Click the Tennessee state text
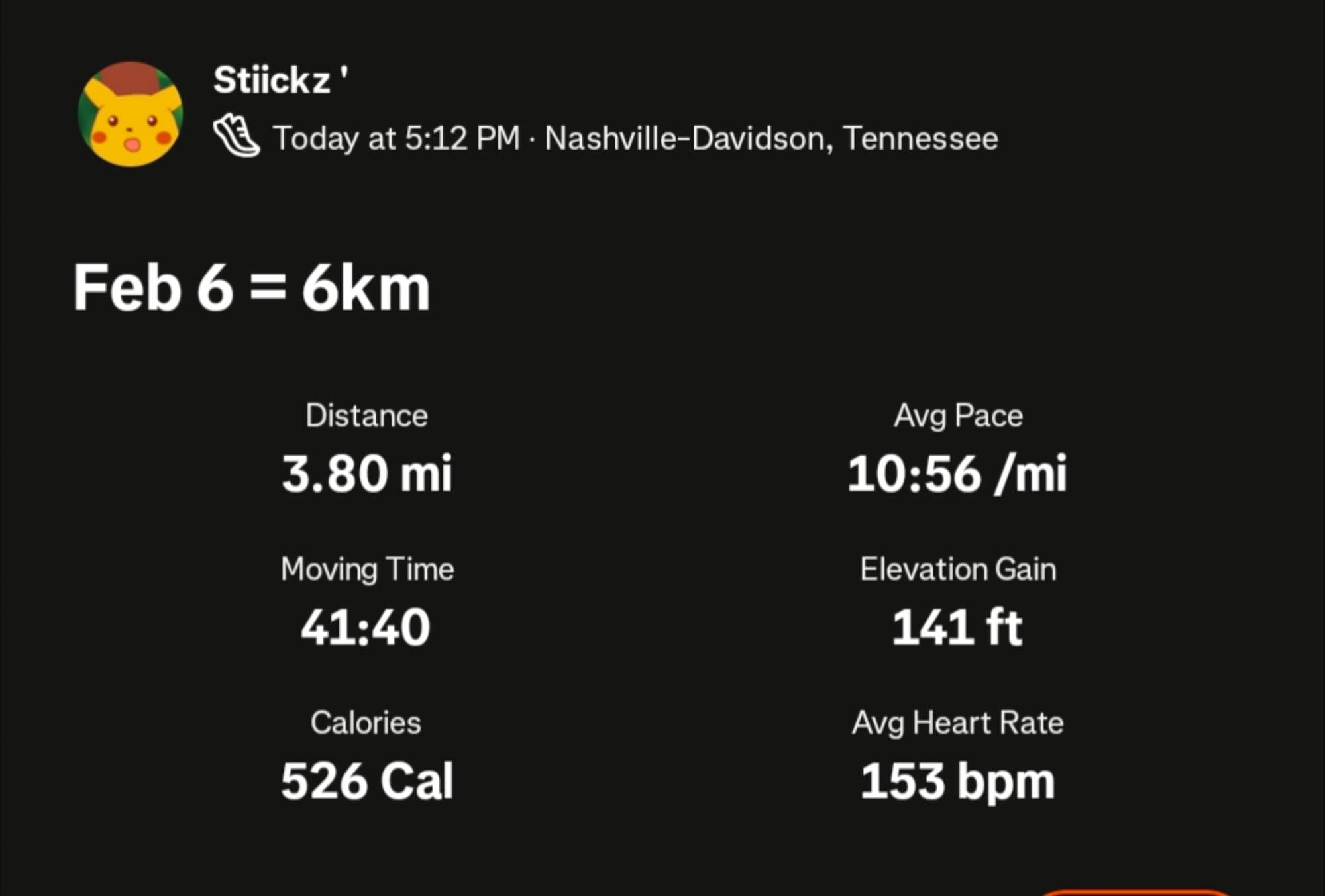Image resolution: width=1325 pixels, height=896 pixels. pyautogui.click(x=920, y=139)
